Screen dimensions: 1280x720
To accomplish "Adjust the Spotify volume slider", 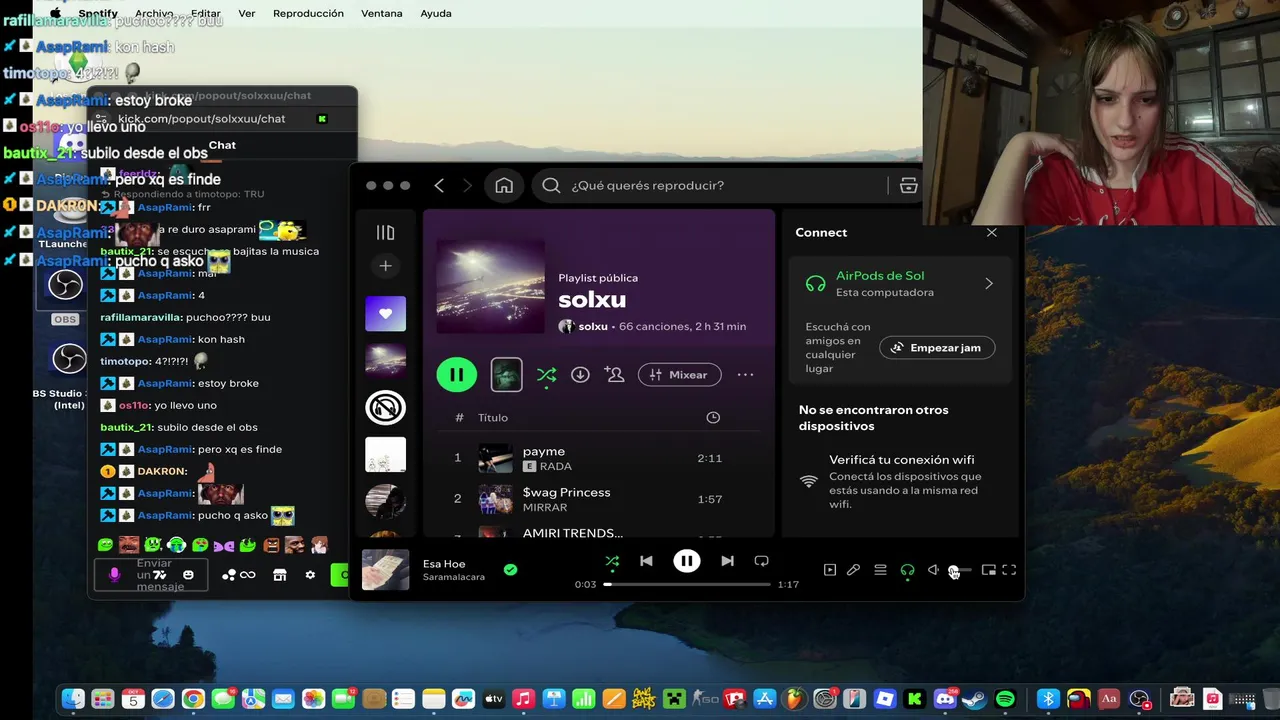I will [x=959, y=570].
